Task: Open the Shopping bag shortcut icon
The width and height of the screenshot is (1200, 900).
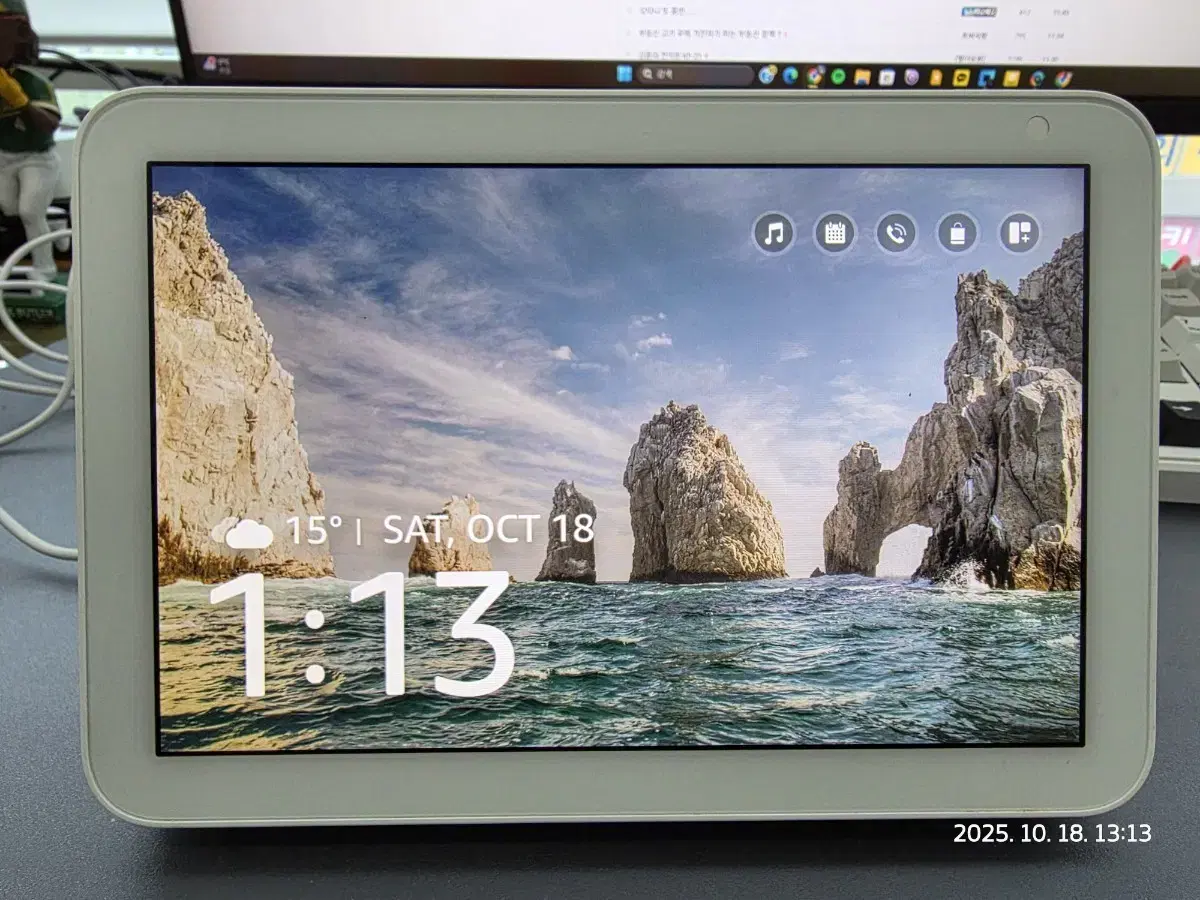Action: 957,234
